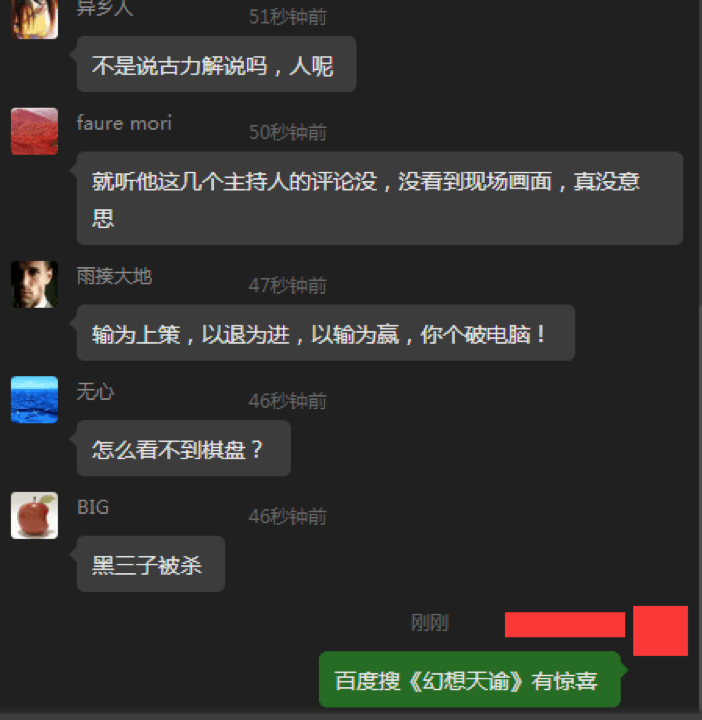The width and height of the screenshot is (702, 720).
Task: Click the 刚刚 timestamp on own message
Action: coord(429,623)
